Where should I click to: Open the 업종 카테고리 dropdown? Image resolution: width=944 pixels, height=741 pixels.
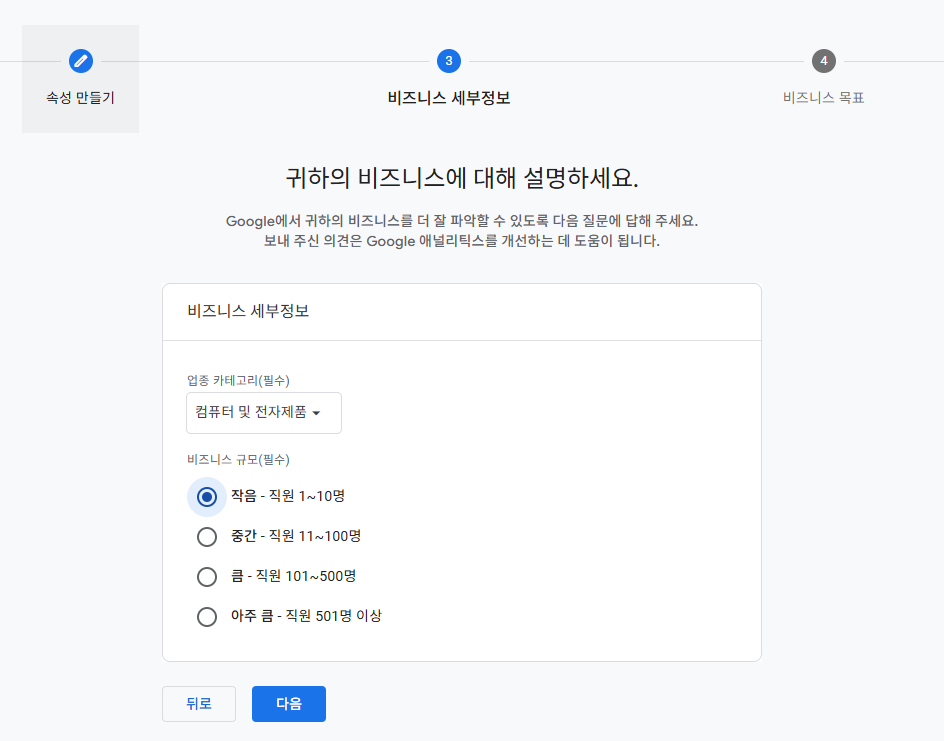click(x=264, y=413)
